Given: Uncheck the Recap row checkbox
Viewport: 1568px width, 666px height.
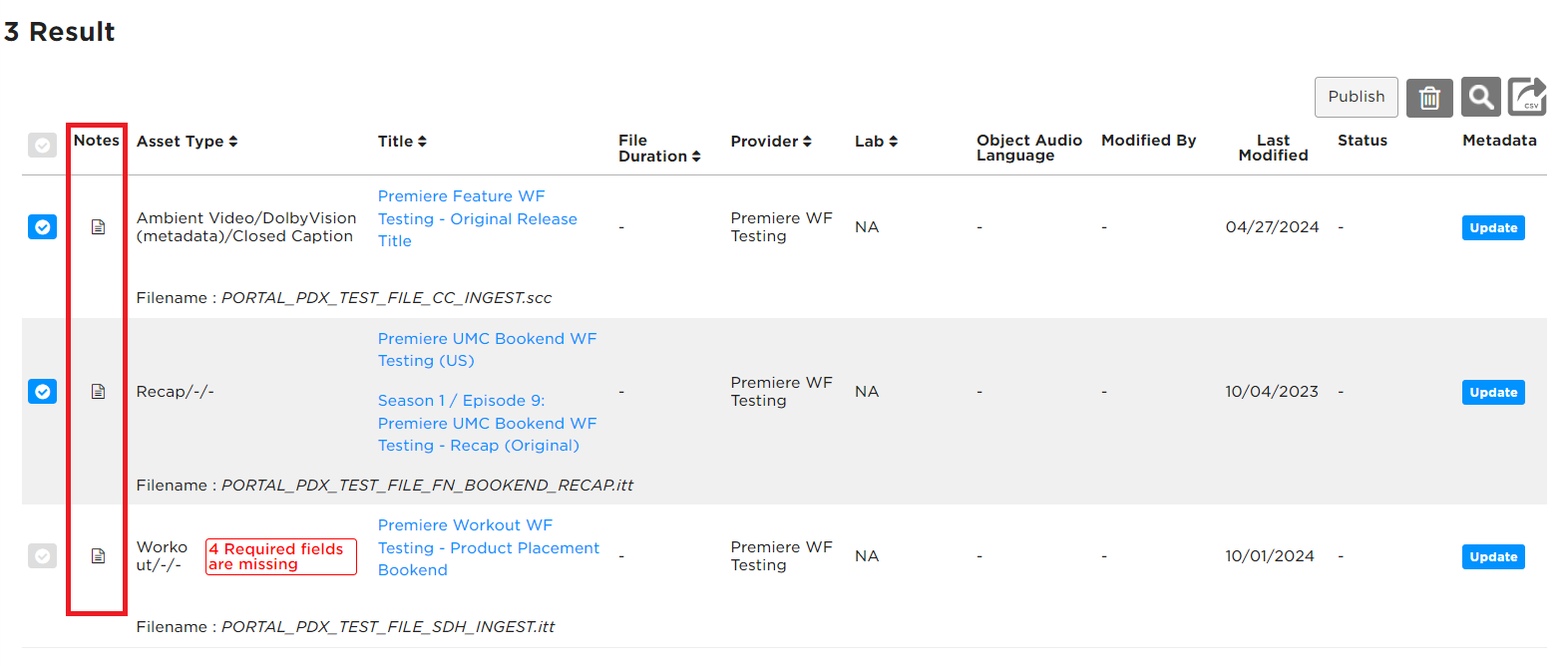Looking at the screenshot, I should click(42, 392).
